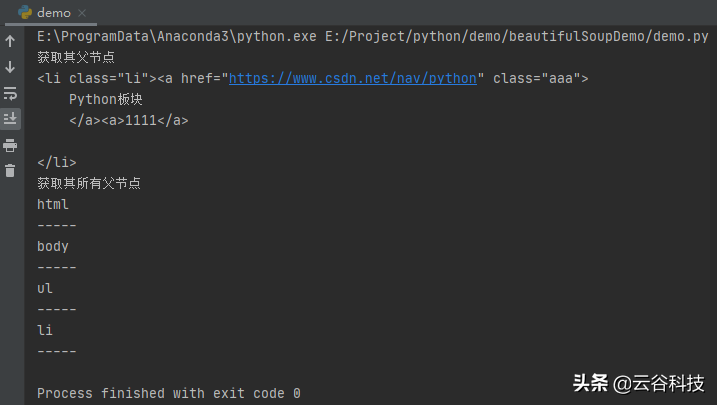Click the Print console output icon
This screenshot has height=405, width=717.
point(10,146)
